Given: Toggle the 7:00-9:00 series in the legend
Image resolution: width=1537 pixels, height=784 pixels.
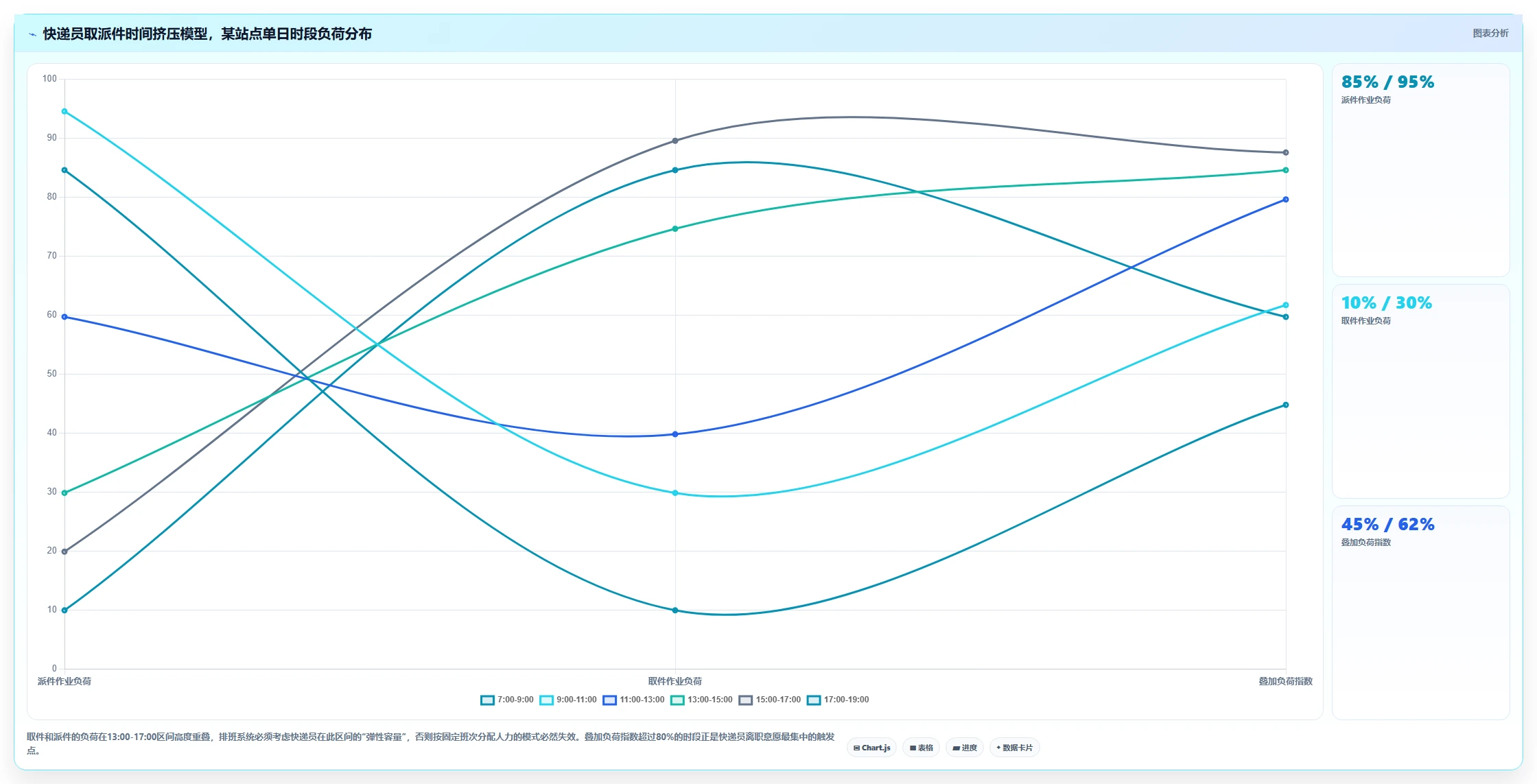Looking at the screenshot, I should [x=507, y=700].
